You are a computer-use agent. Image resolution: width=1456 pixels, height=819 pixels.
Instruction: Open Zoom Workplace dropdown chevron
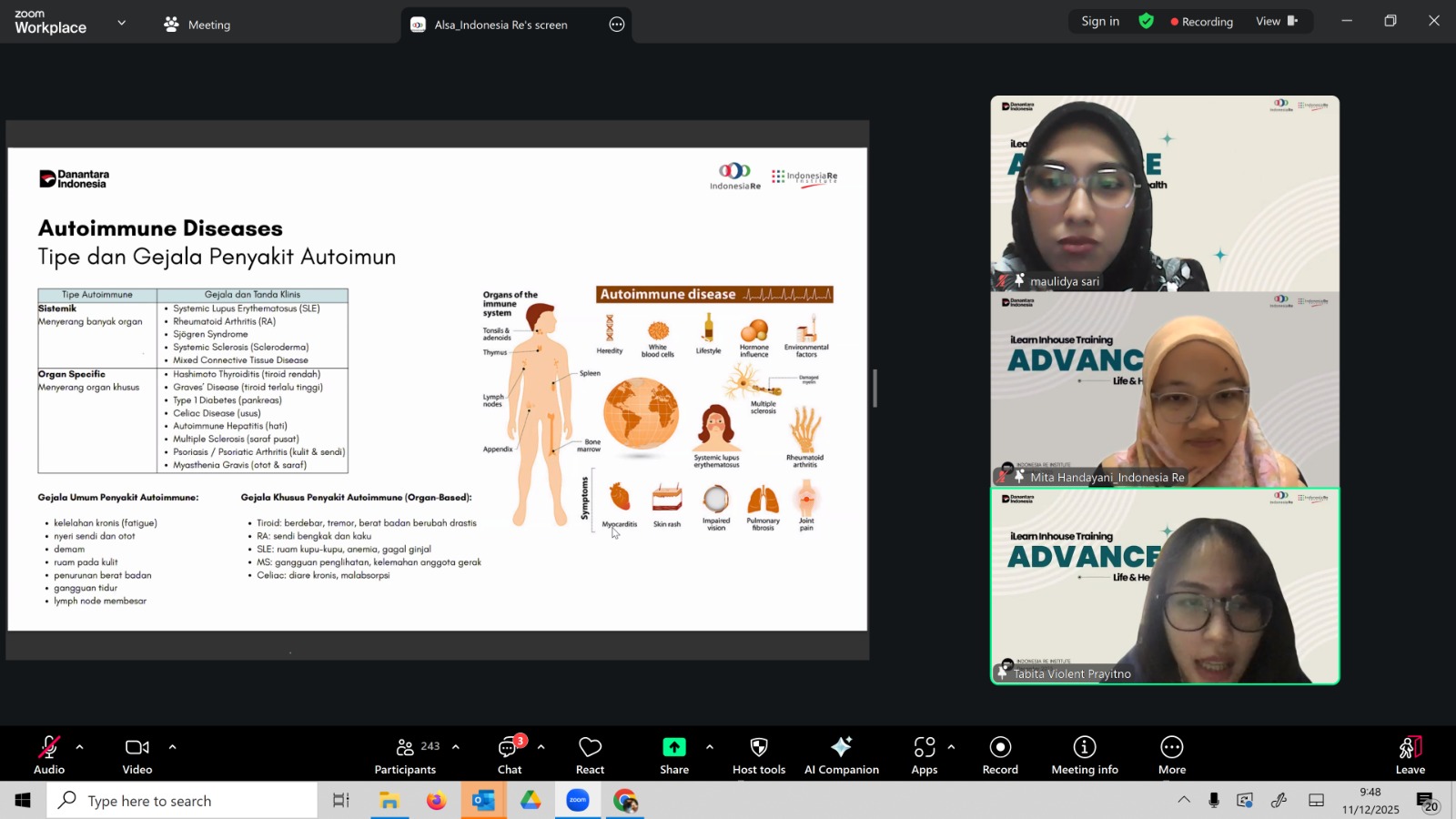point(122,23)
